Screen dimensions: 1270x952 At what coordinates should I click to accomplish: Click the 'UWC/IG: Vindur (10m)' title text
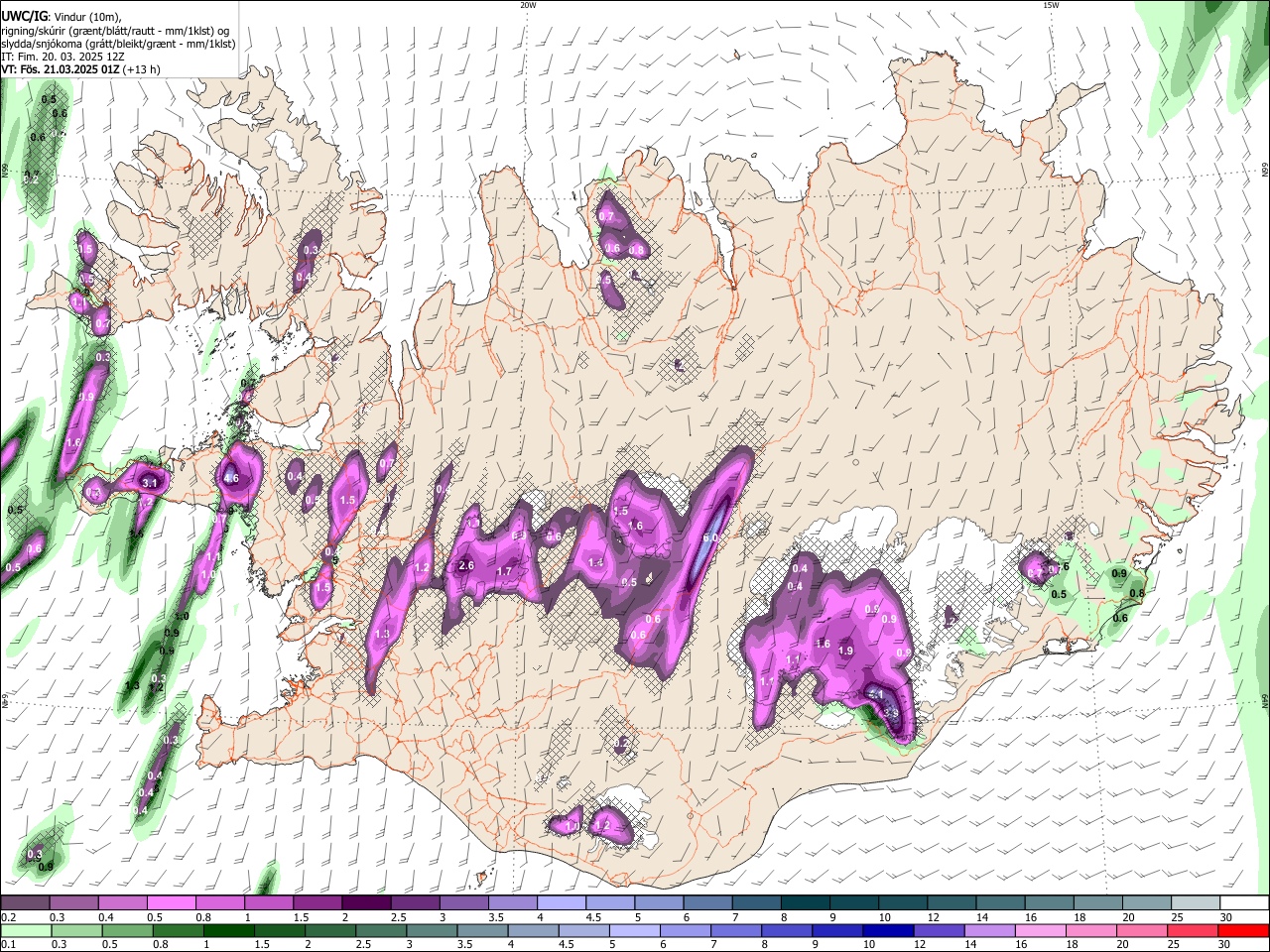click(60, 18)
